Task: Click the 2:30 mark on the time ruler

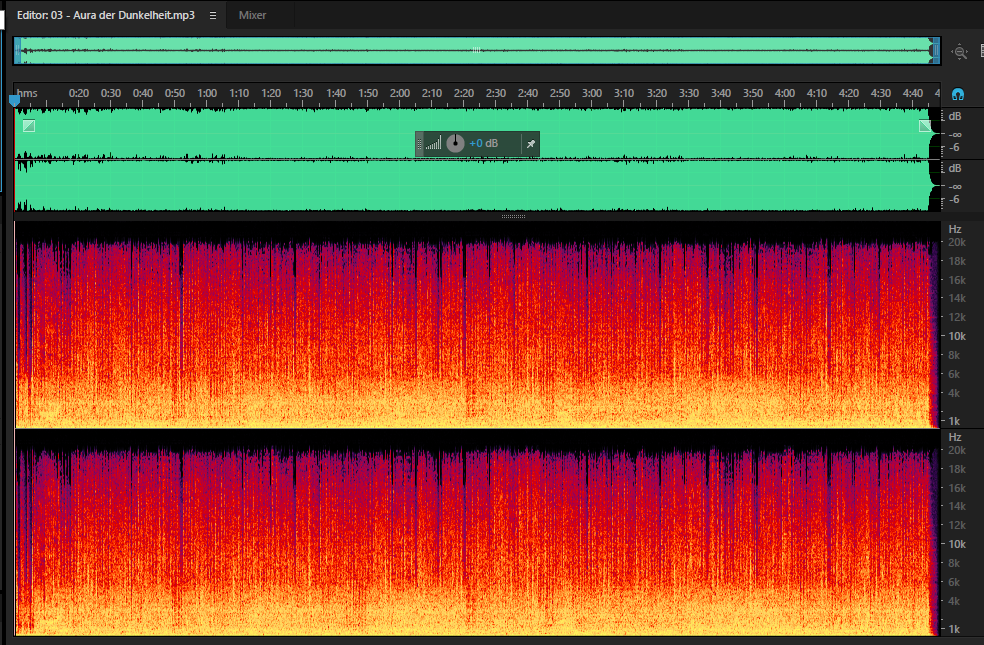Action: tap(496, 93)
